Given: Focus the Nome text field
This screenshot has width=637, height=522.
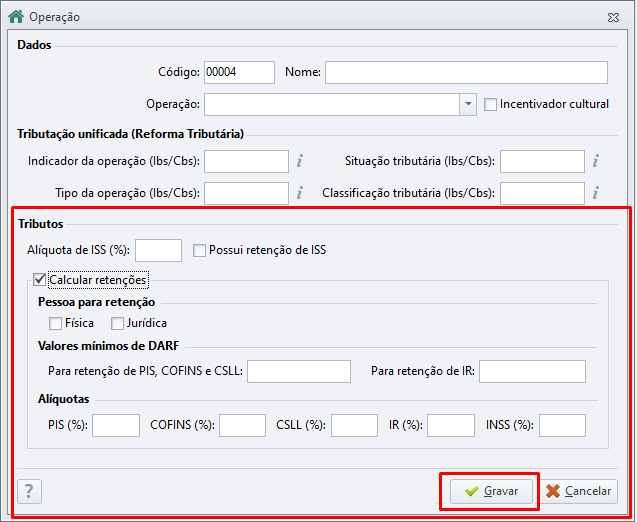Looking at the screenshot, I should [x=466, y=72].
